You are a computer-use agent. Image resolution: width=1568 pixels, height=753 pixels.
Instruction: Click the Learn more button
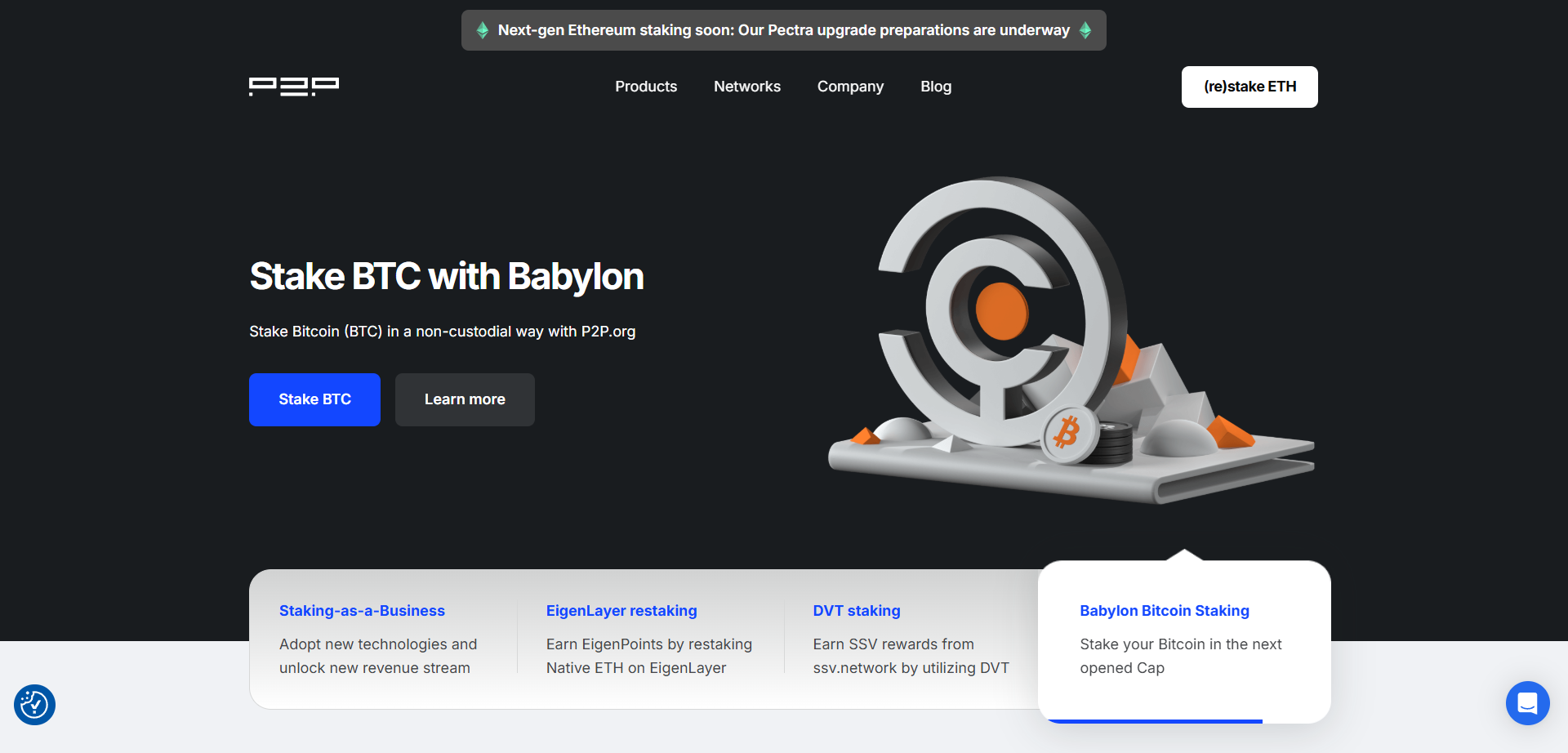click(x=465, y=399)
